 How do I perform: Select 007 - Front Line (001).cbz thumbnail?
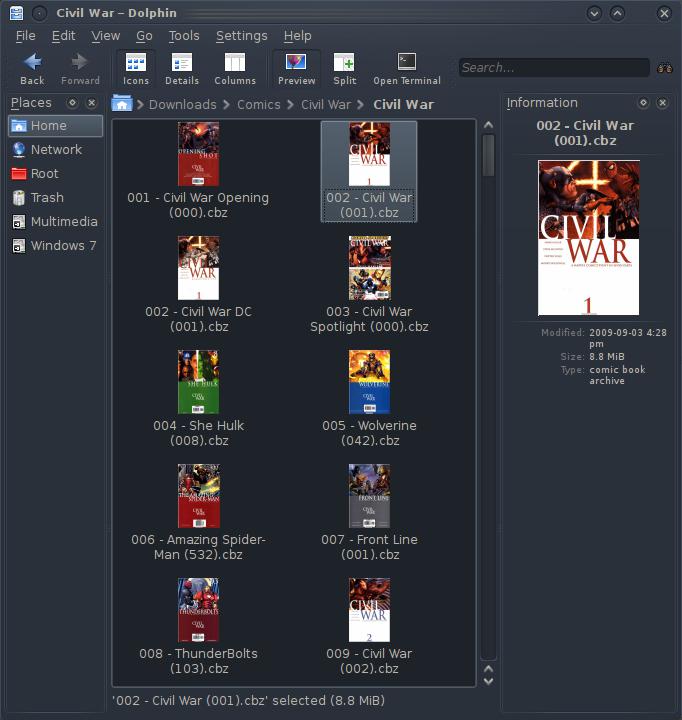point(369,495)
